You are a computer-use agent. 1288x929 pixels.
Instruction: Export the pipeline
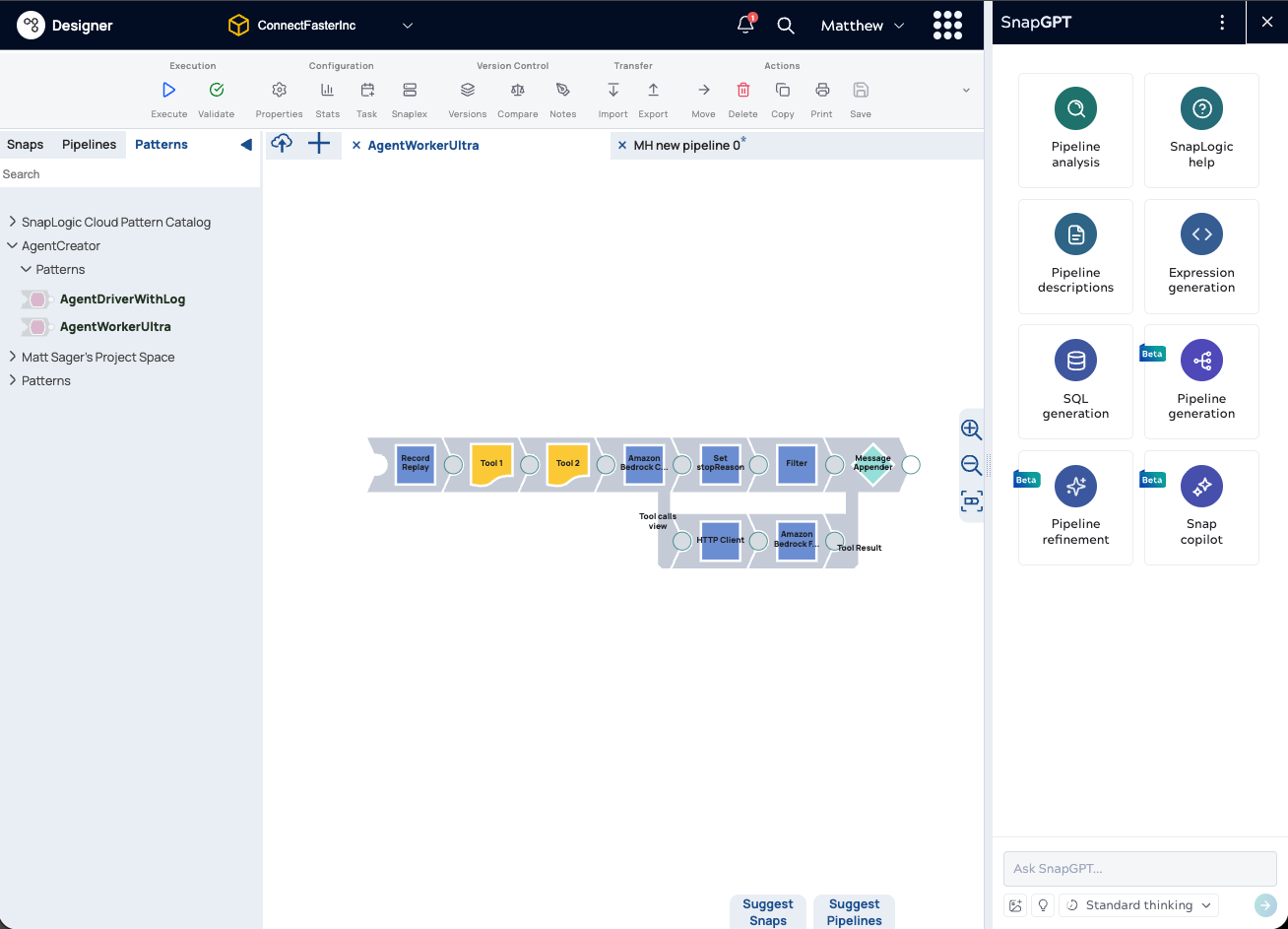click(x=653, y=90)
